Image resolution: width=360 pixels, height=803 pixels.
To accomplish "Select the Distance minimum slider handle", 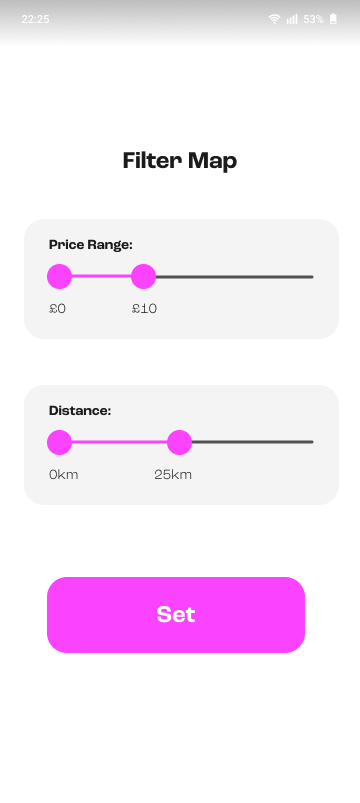I will 59,442.
